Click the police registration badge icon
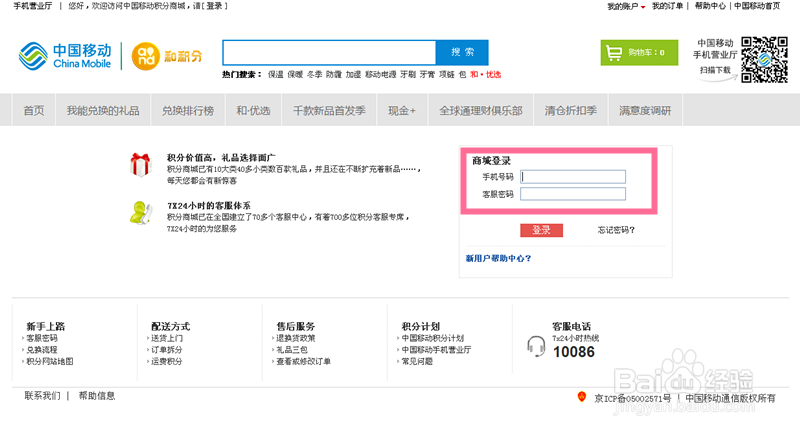Image resolution: width=800 pixels, height=434 pixels. [581, 397]
